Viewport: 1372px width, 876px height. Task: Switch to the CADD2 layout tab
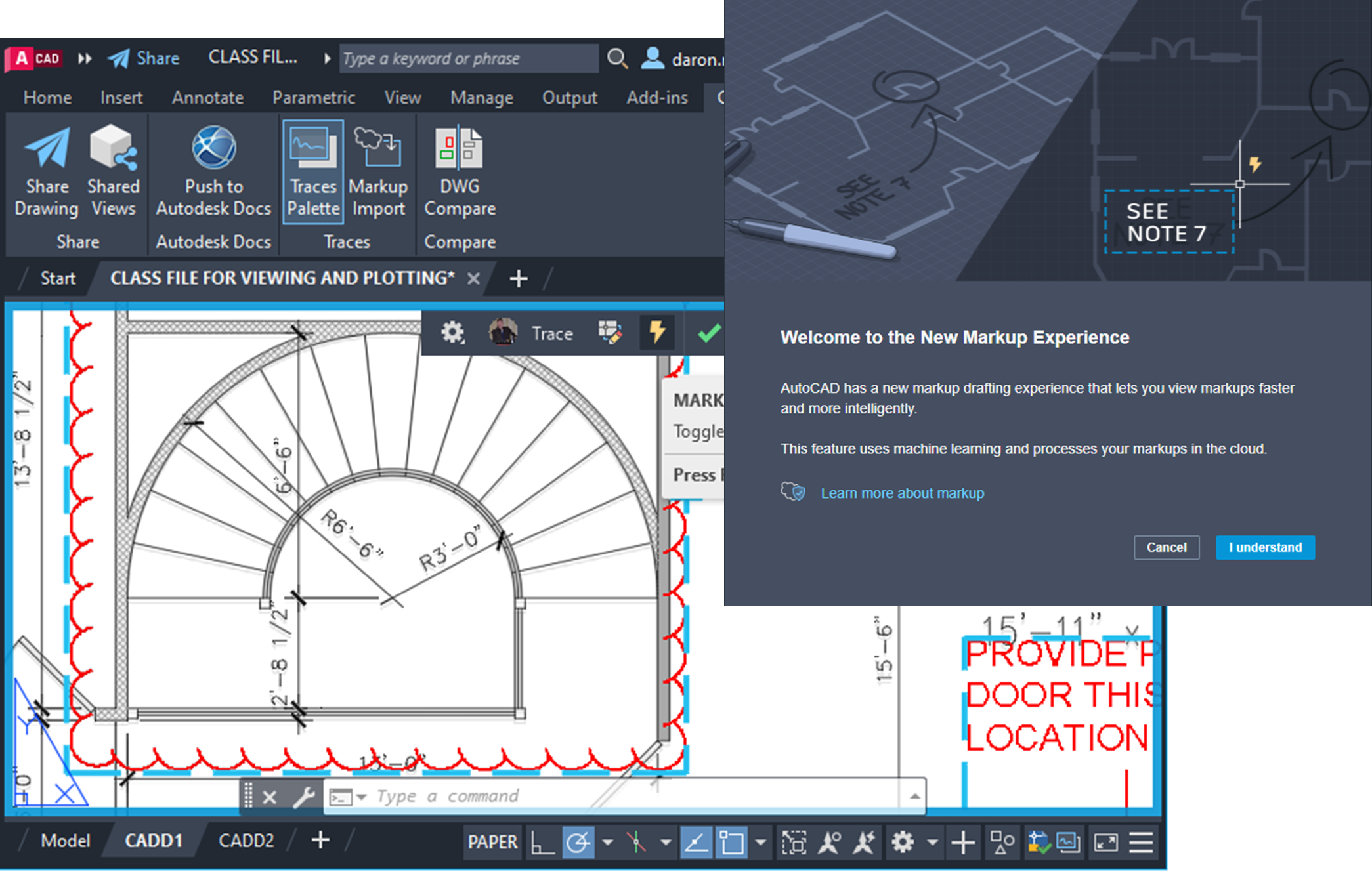pyautogui.click(x=246, y=841)
